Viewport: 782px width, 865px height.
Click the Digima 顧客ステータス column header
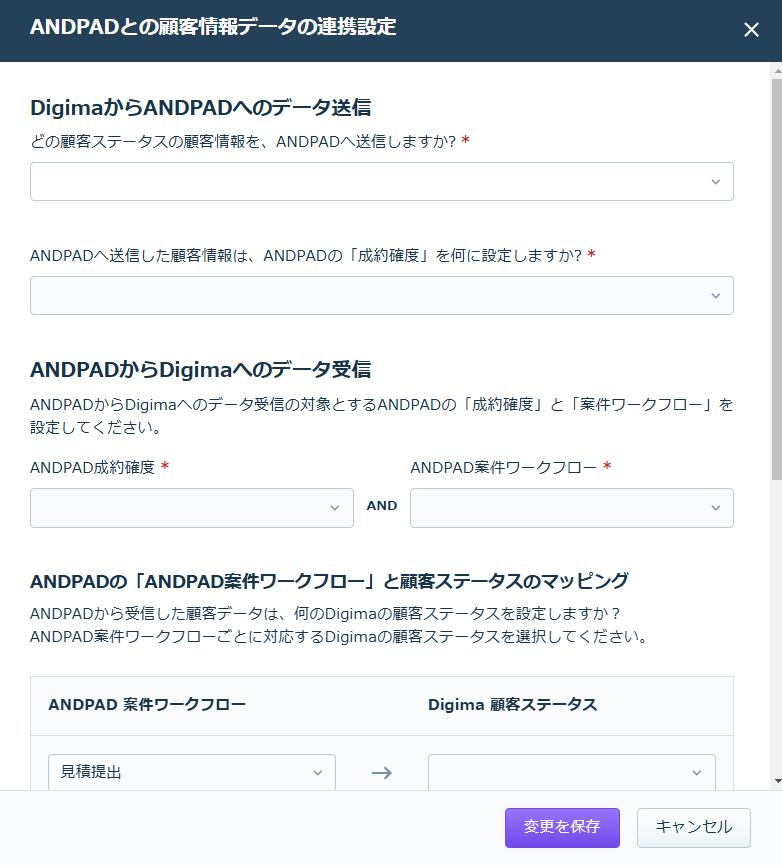513,704
